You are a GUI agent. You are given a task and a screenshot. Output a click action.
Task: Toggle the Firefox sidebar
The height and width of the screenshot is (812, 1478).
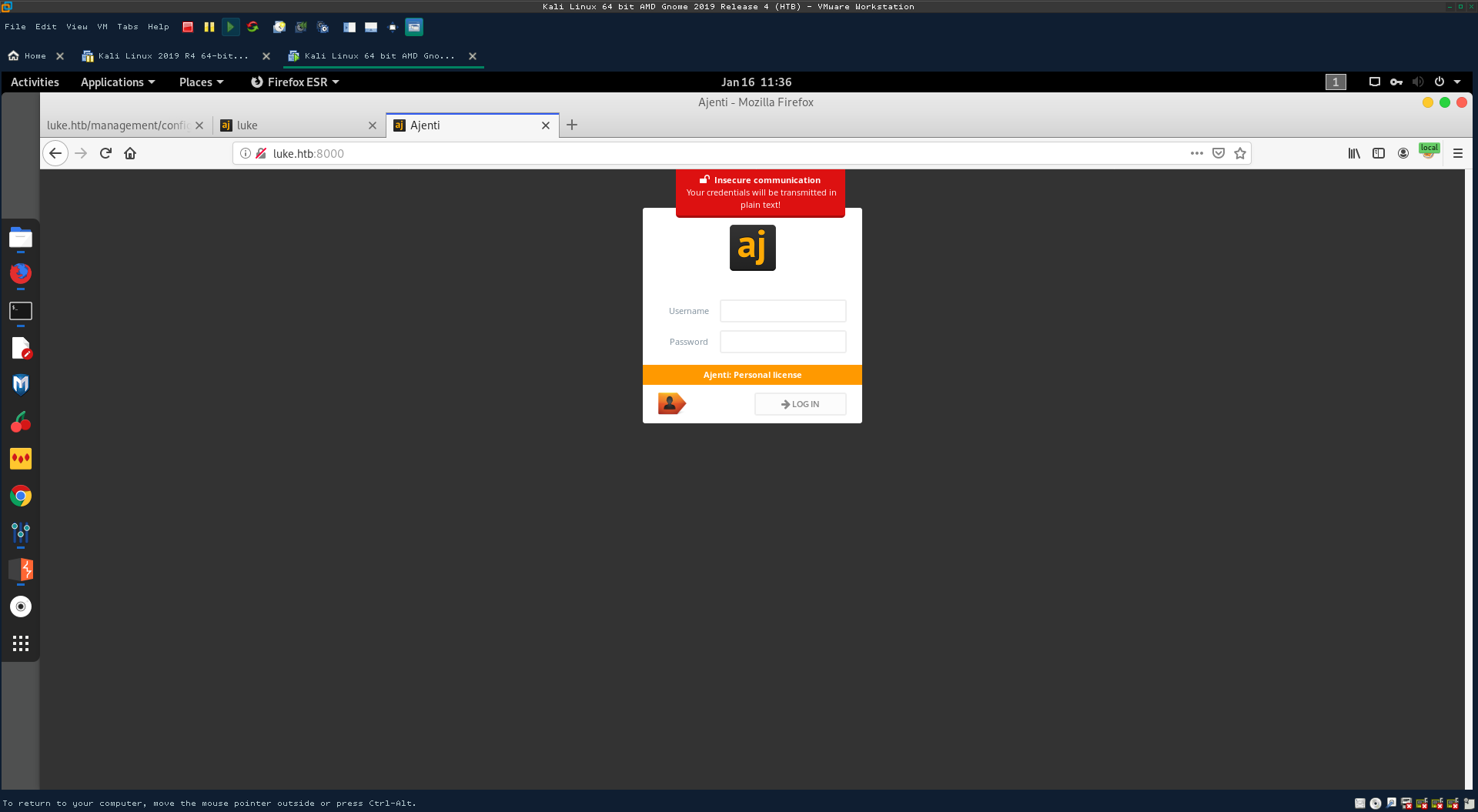coord(1379,153)
